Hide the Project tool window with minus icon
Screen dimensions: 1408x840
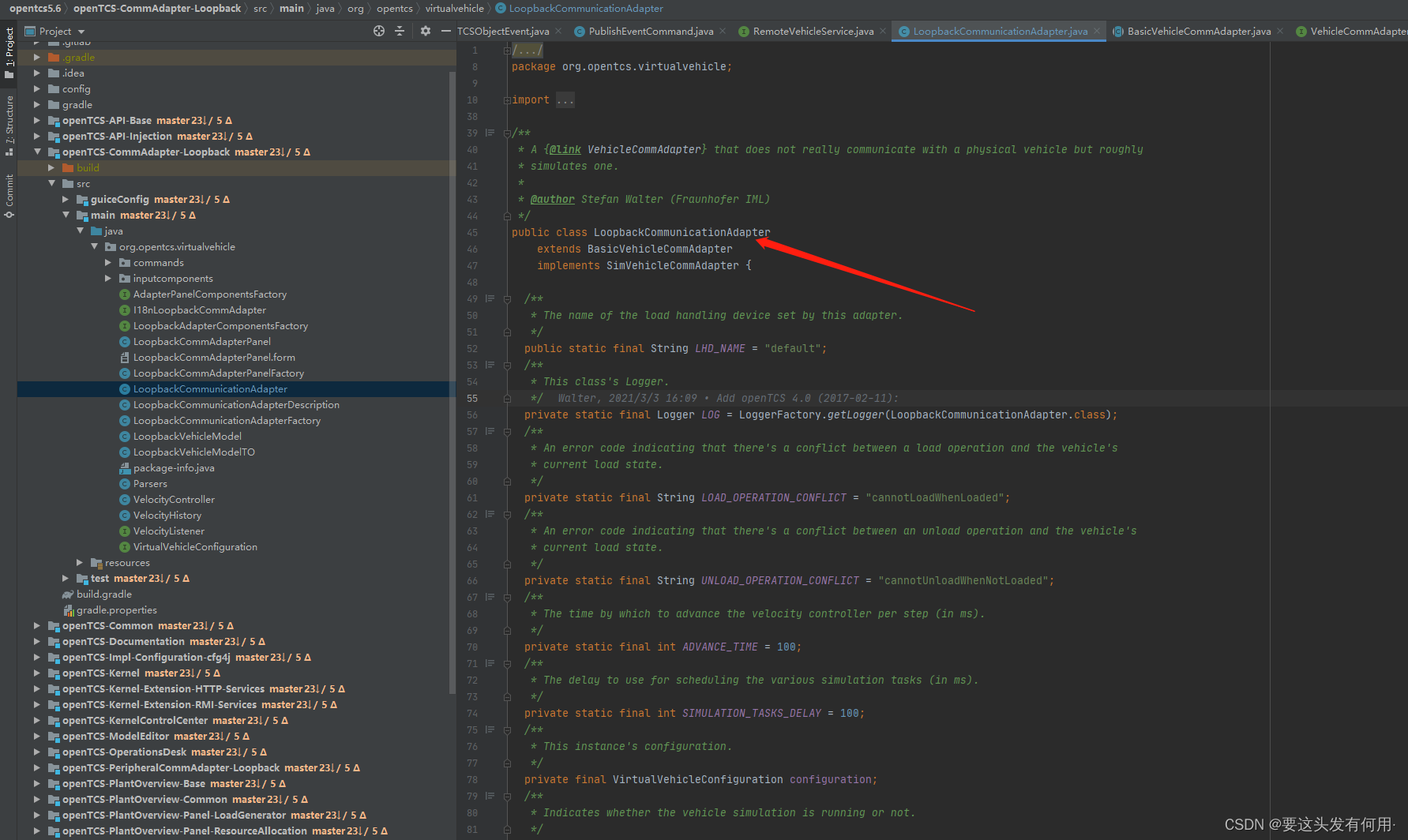tap(446, 31)
